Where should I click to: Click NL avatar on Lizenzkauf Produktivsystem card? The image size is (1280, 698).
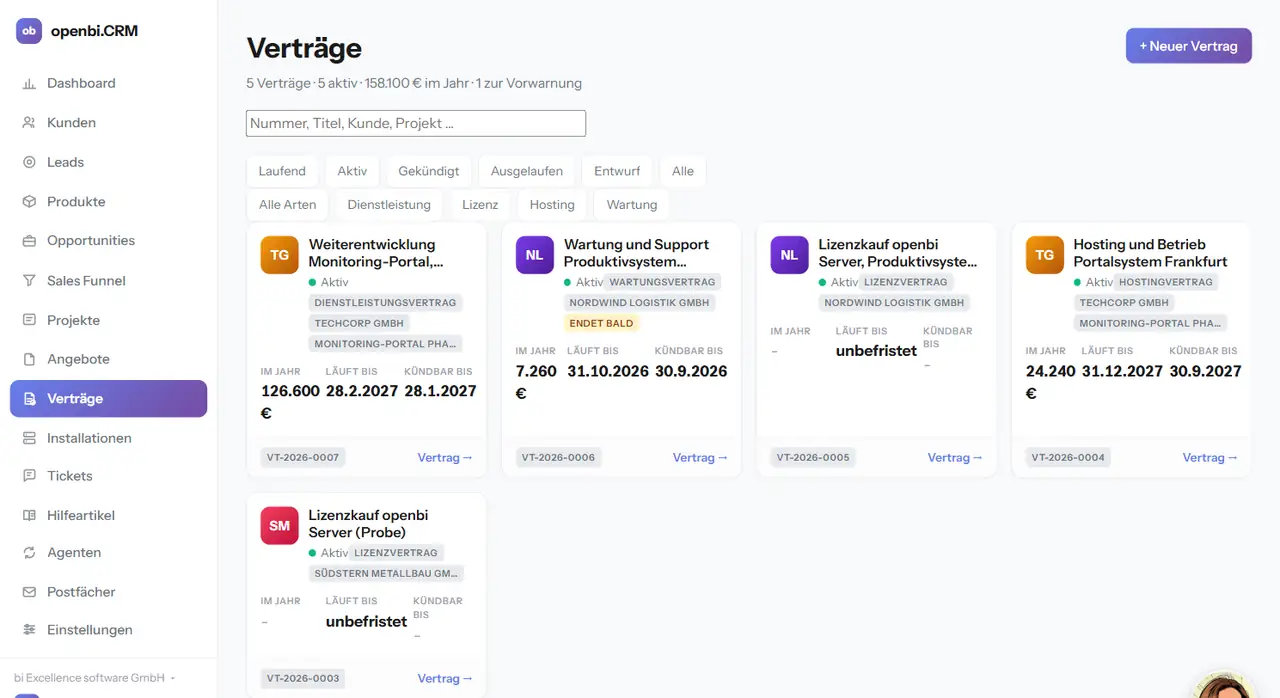[x=790, y=255]
